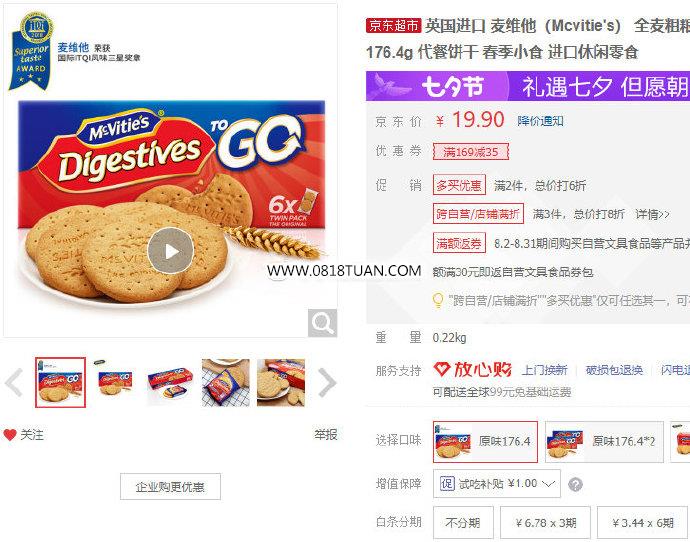Choose 不分期 installment option

[x=463, y=523]
